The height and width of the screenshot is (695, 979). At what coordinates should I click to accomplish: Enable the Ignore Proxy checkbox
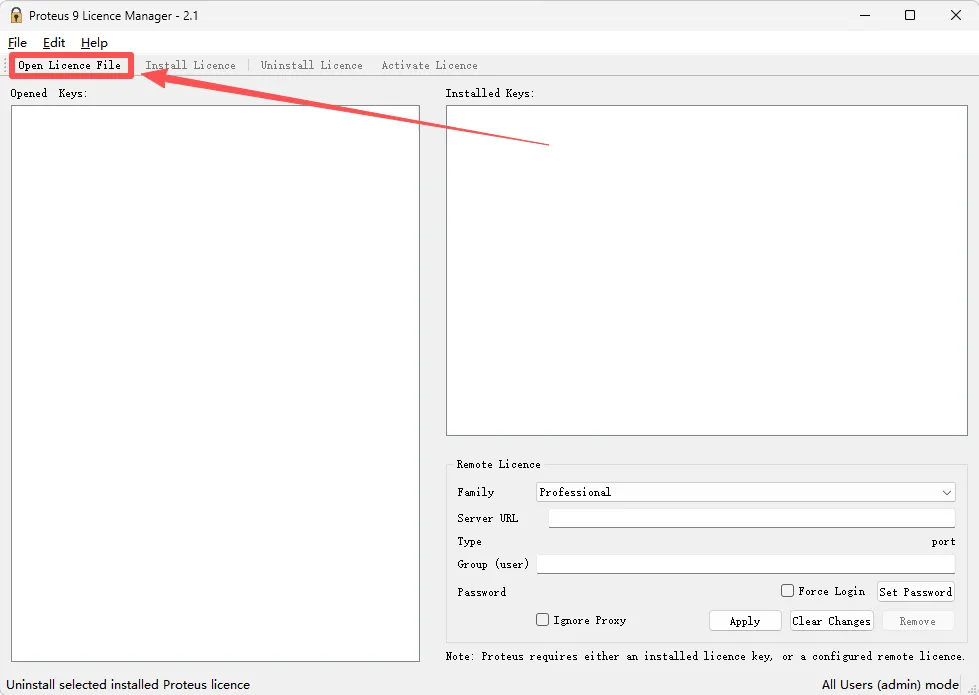tap(543, 619)
